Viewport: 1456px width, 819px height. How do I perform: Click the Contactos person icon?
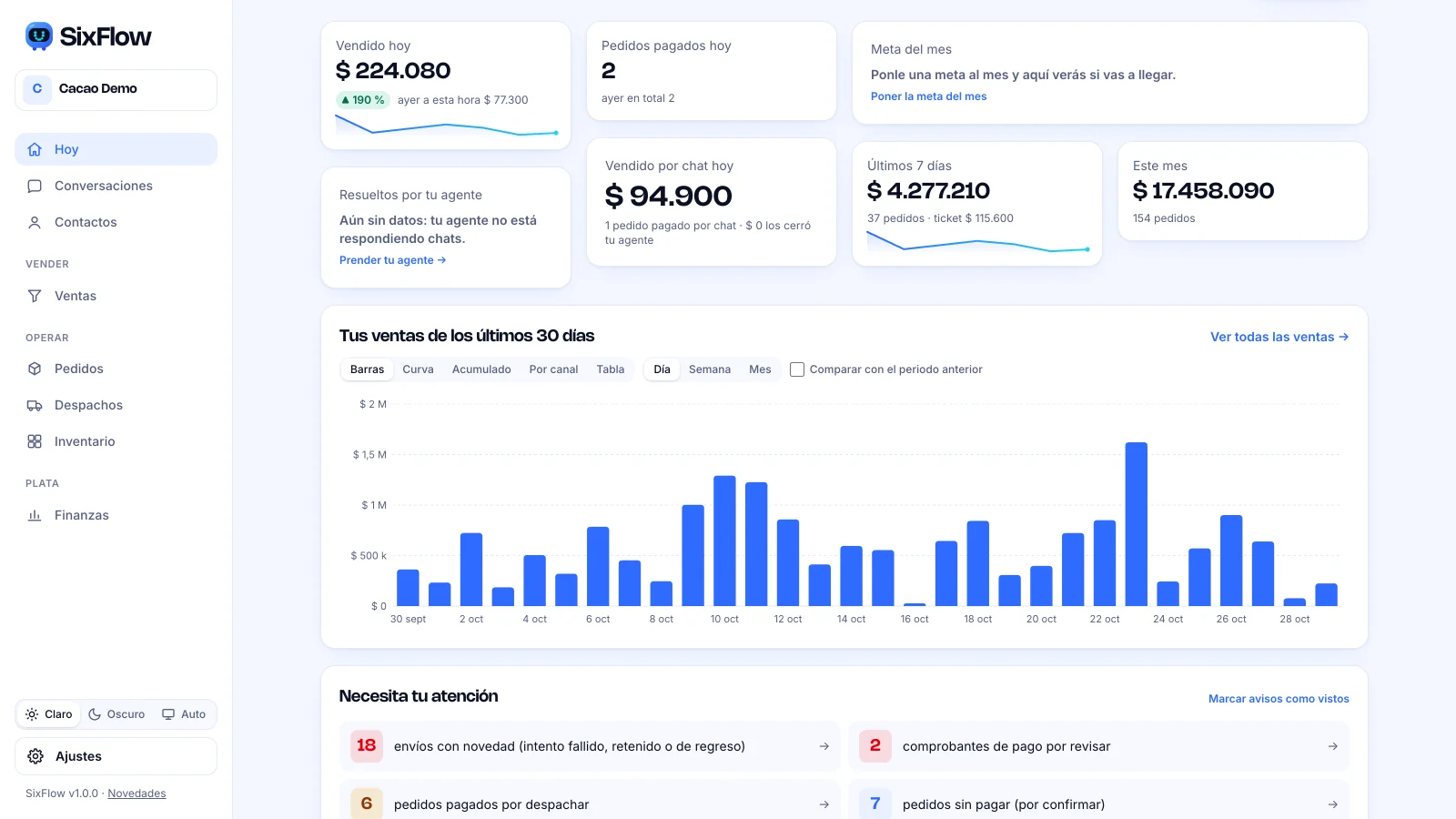(35, 222)
